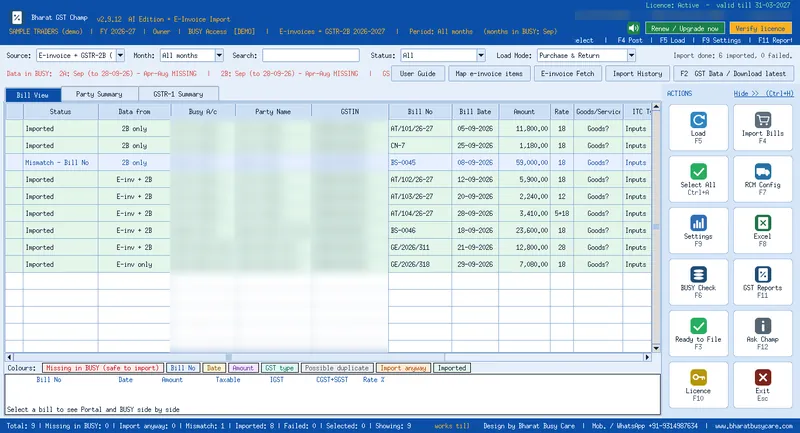Open the User Guide button
Image resolution: width=800 pixels, height=433 pixels.
(417, 73)
